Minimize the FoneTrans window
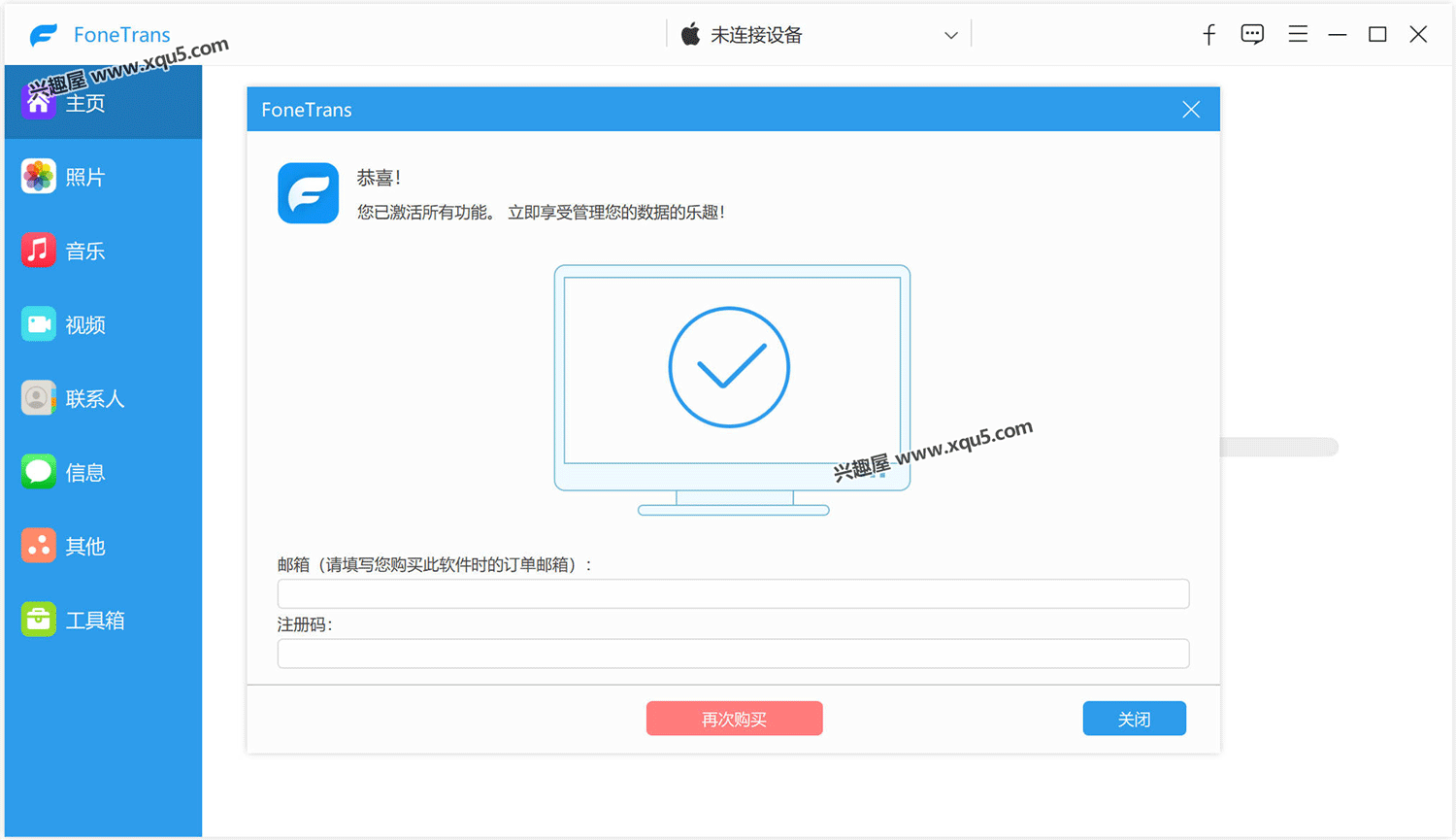Screen dimensions: 1456x840 tap(1337, 35)
